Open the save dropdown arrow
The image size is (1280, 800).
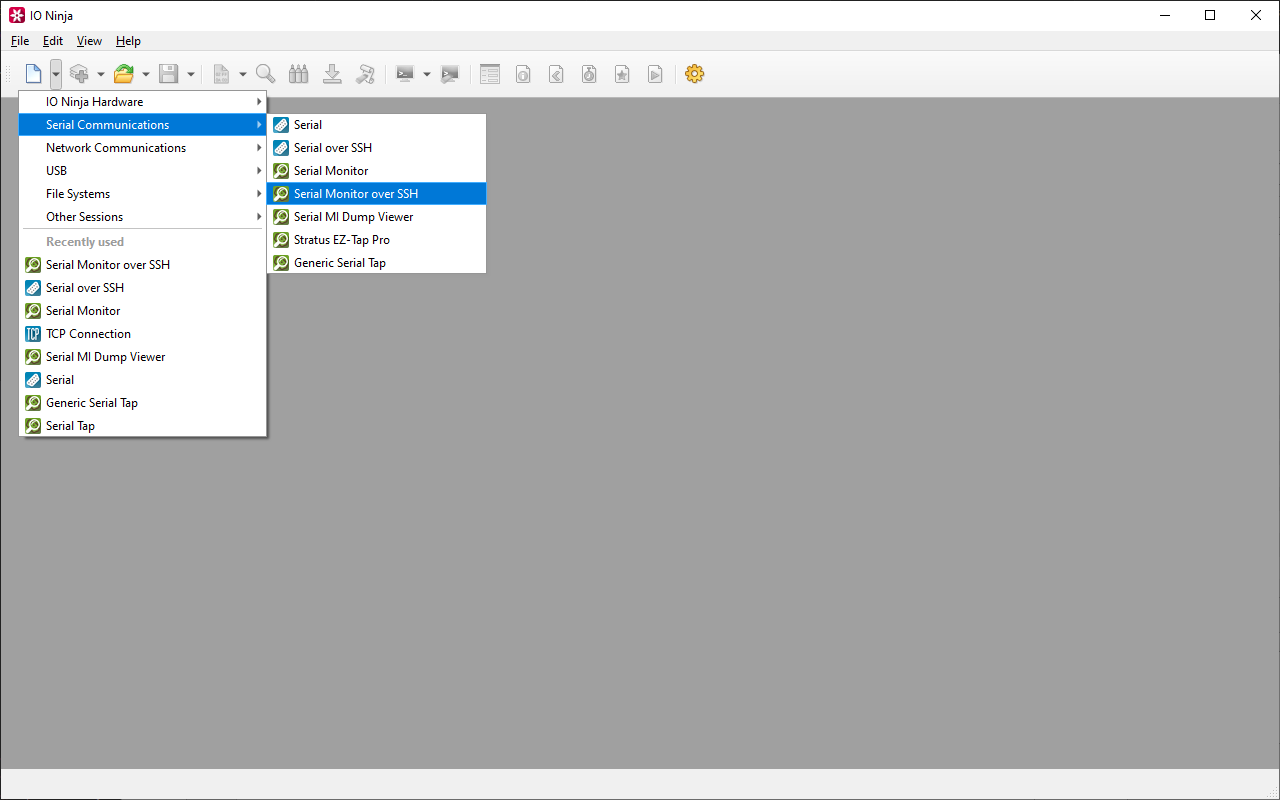tap(191, 74)
